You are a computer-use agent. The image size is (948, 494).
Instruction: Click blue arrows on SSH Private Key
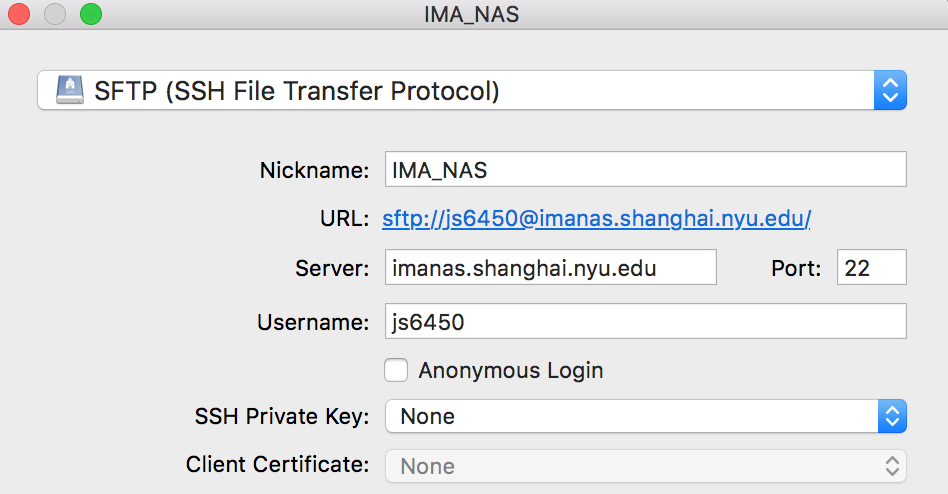tap(892, 416)
